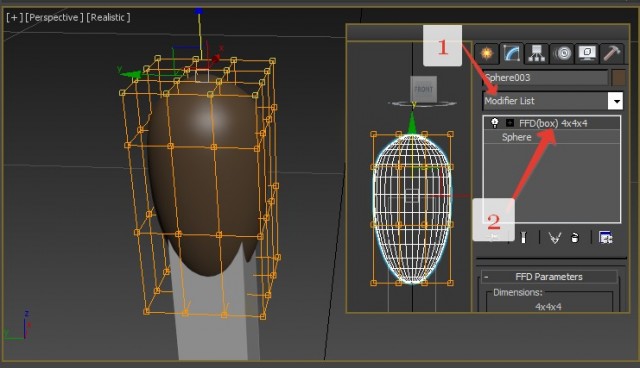Click the FRONT face of the ViewCube
This screenshot has height=368, width=640.
423,89
